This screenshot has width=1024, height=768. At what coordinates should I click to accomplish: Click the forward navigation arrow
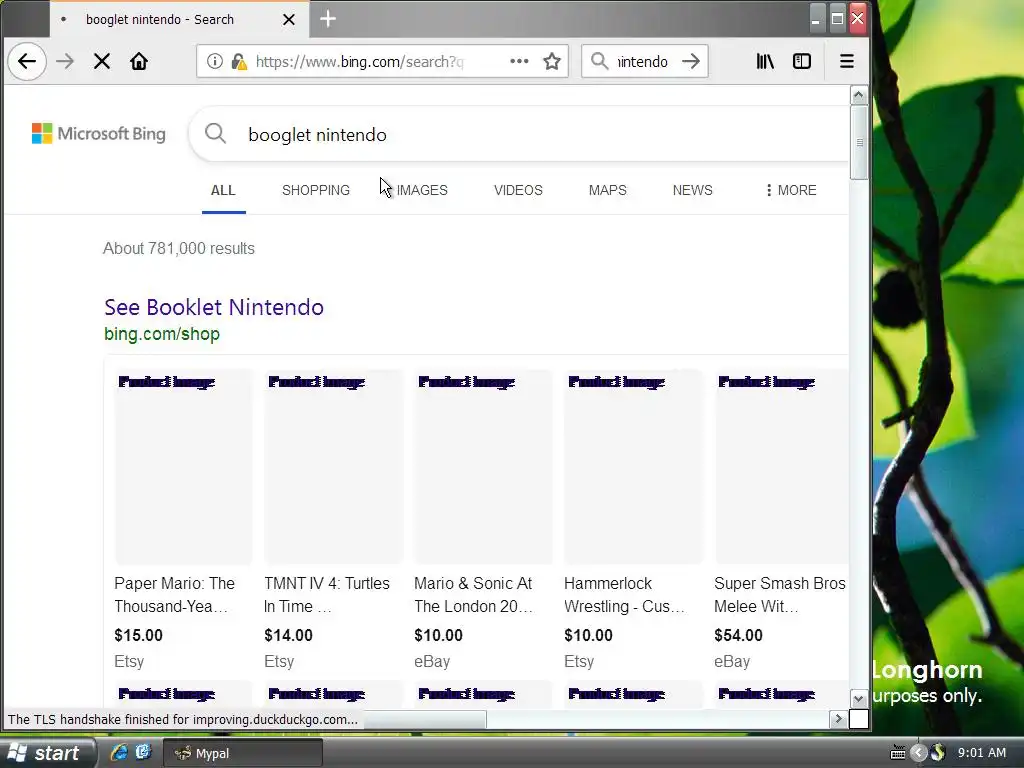tap(65, 61)
